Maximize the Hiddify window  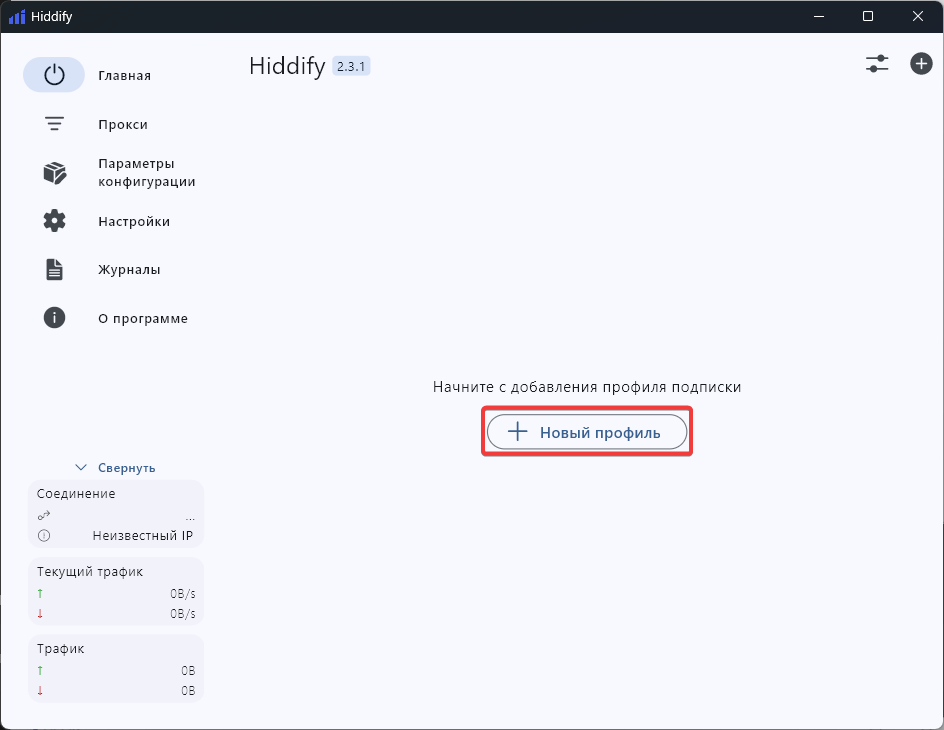[x=868, y=16]
